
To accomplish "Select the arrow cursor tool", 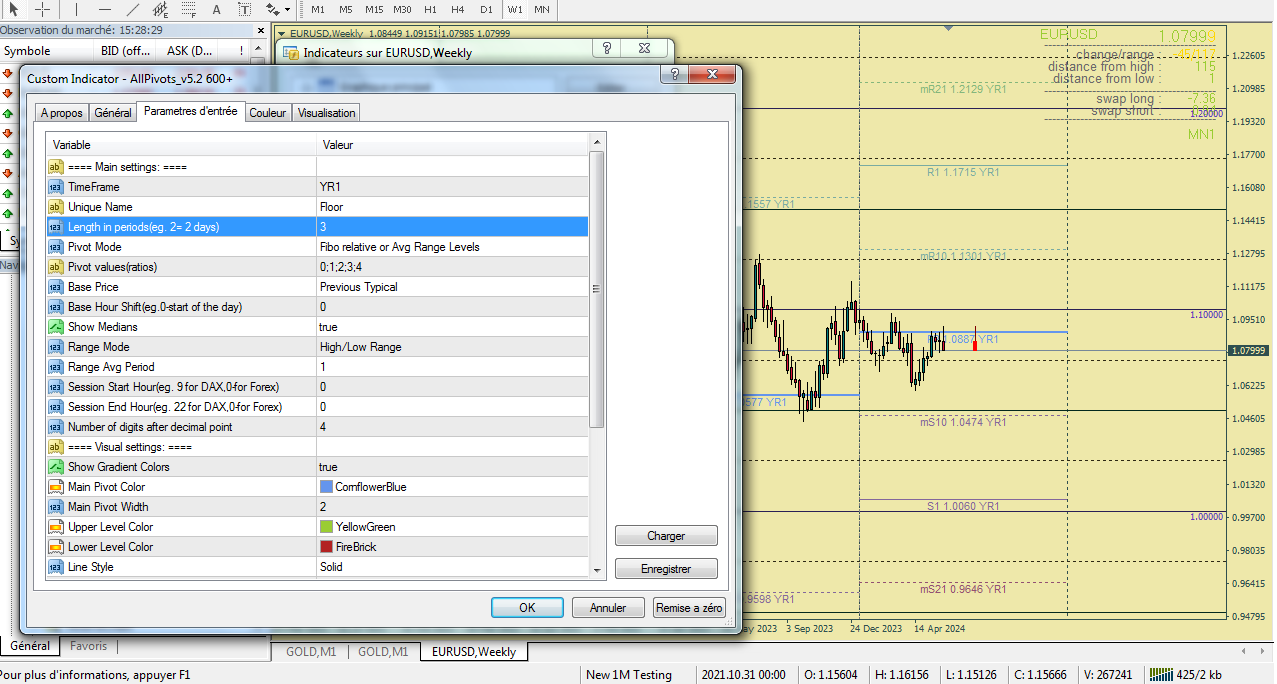I will pos(14,9).
